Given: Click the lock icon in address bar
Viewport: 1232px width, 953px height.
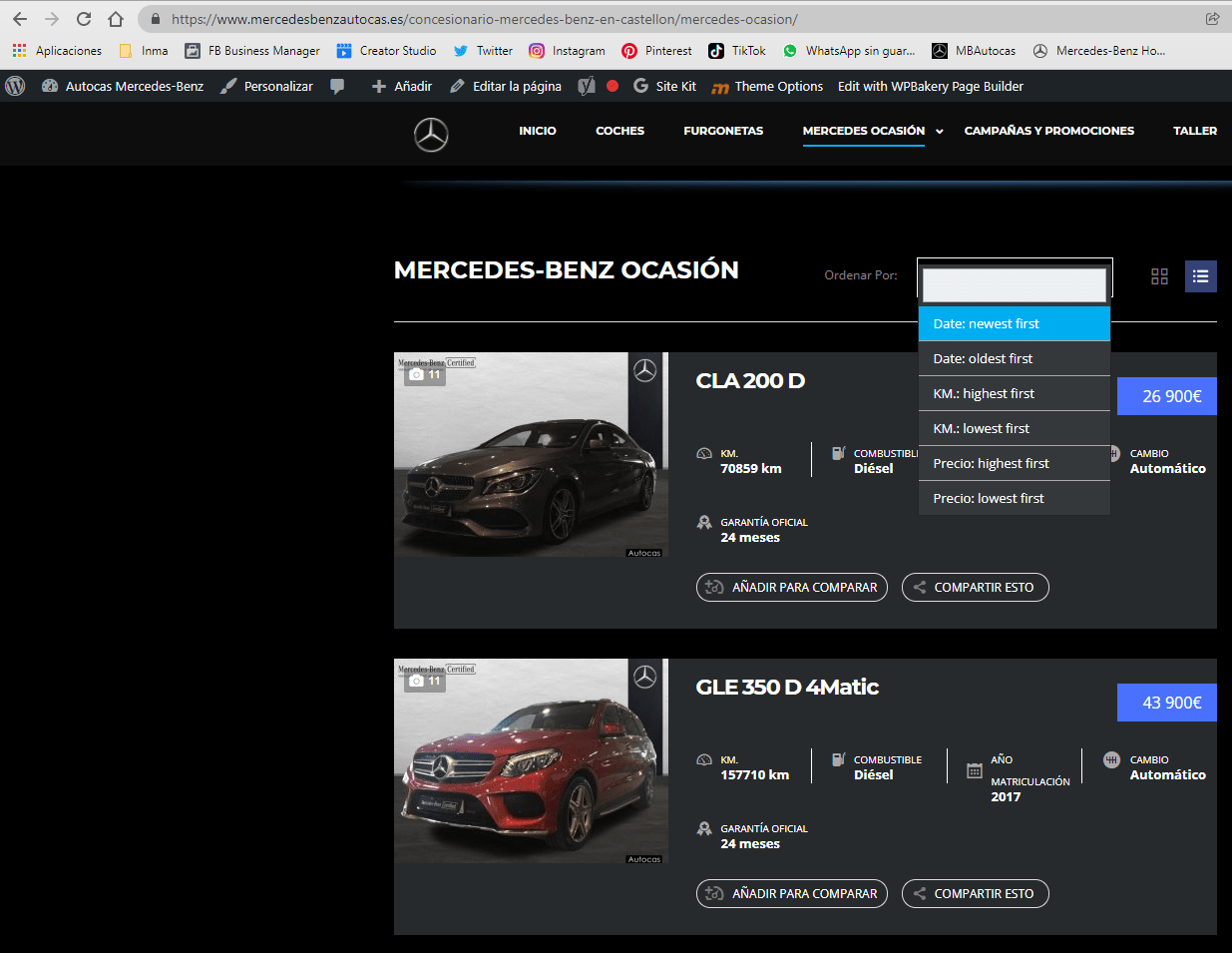Looking at the screenshot, I should [156, 19].
